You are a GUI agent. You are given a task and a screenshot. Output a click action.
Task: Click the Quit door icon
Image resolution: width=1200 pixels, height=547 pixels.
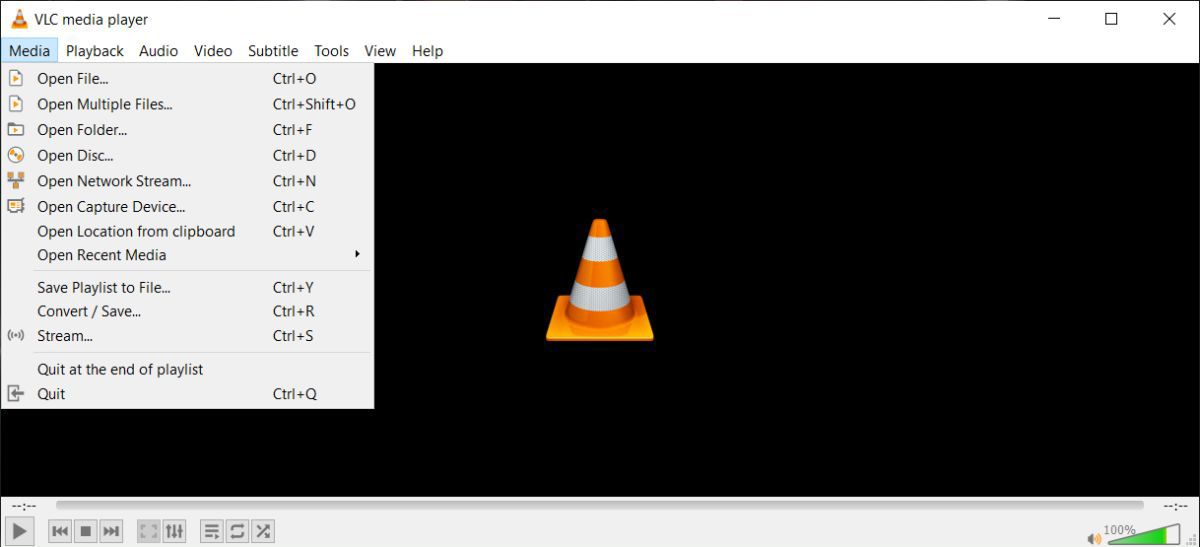coord(15,394)
